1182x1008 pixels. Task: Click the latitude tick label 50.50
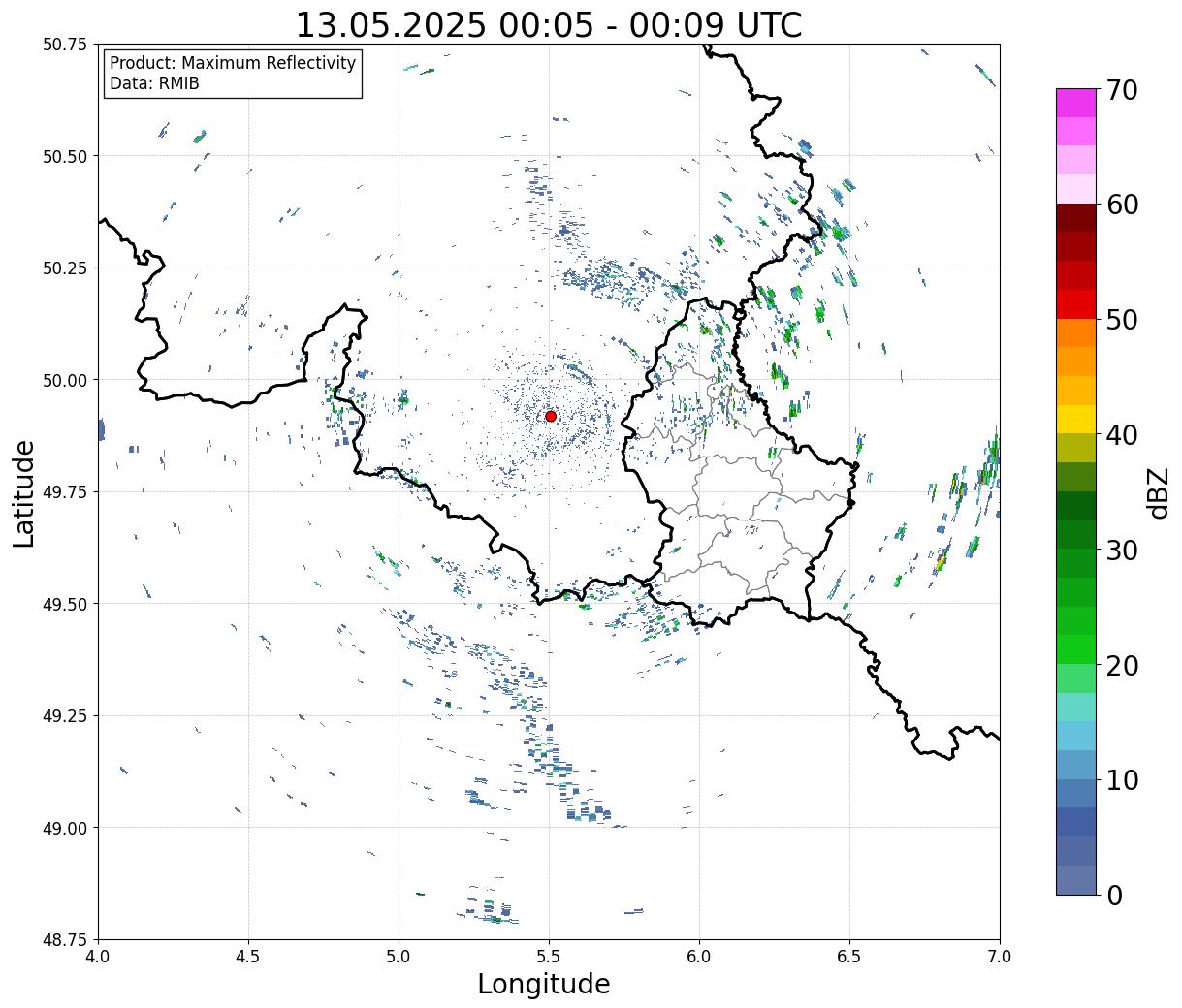click(65, 156)
